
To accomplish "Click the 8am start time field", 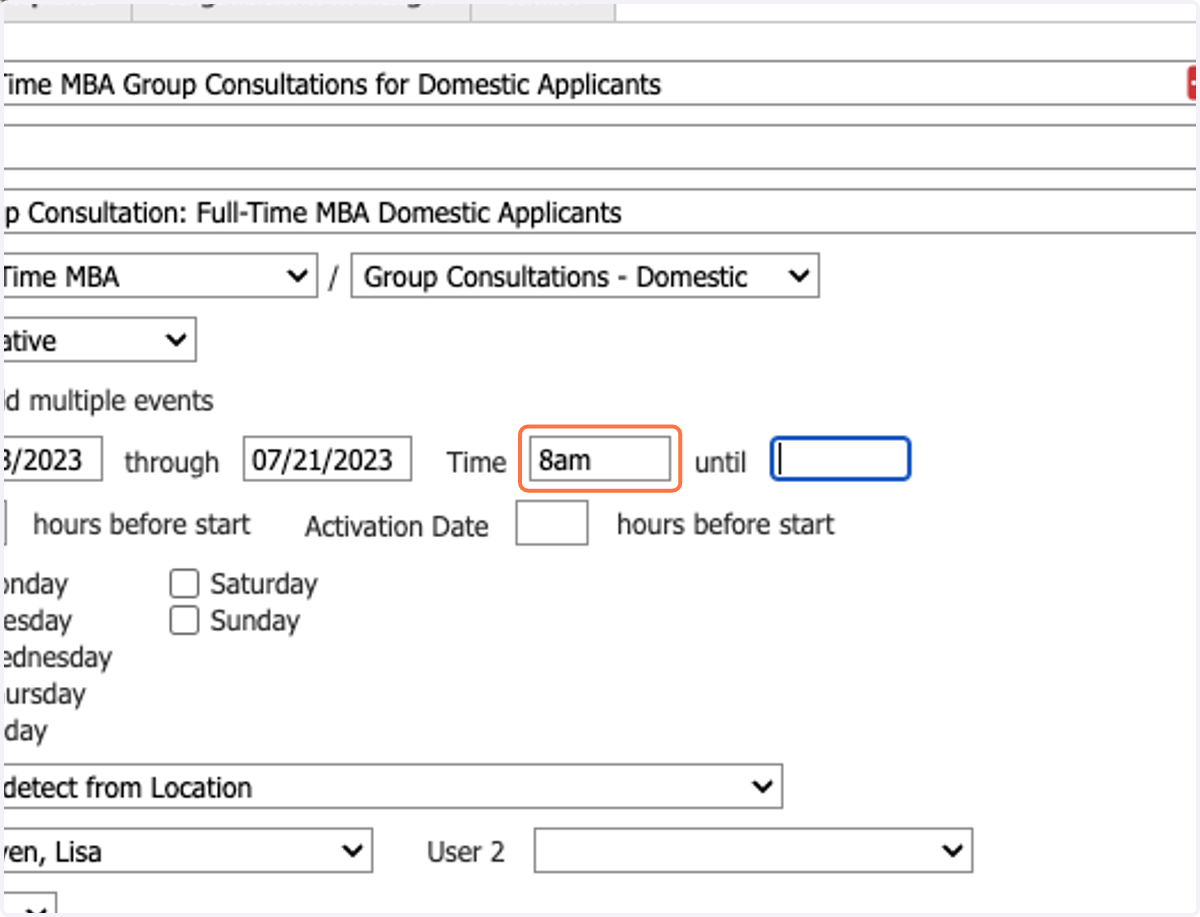I will 600,461.
